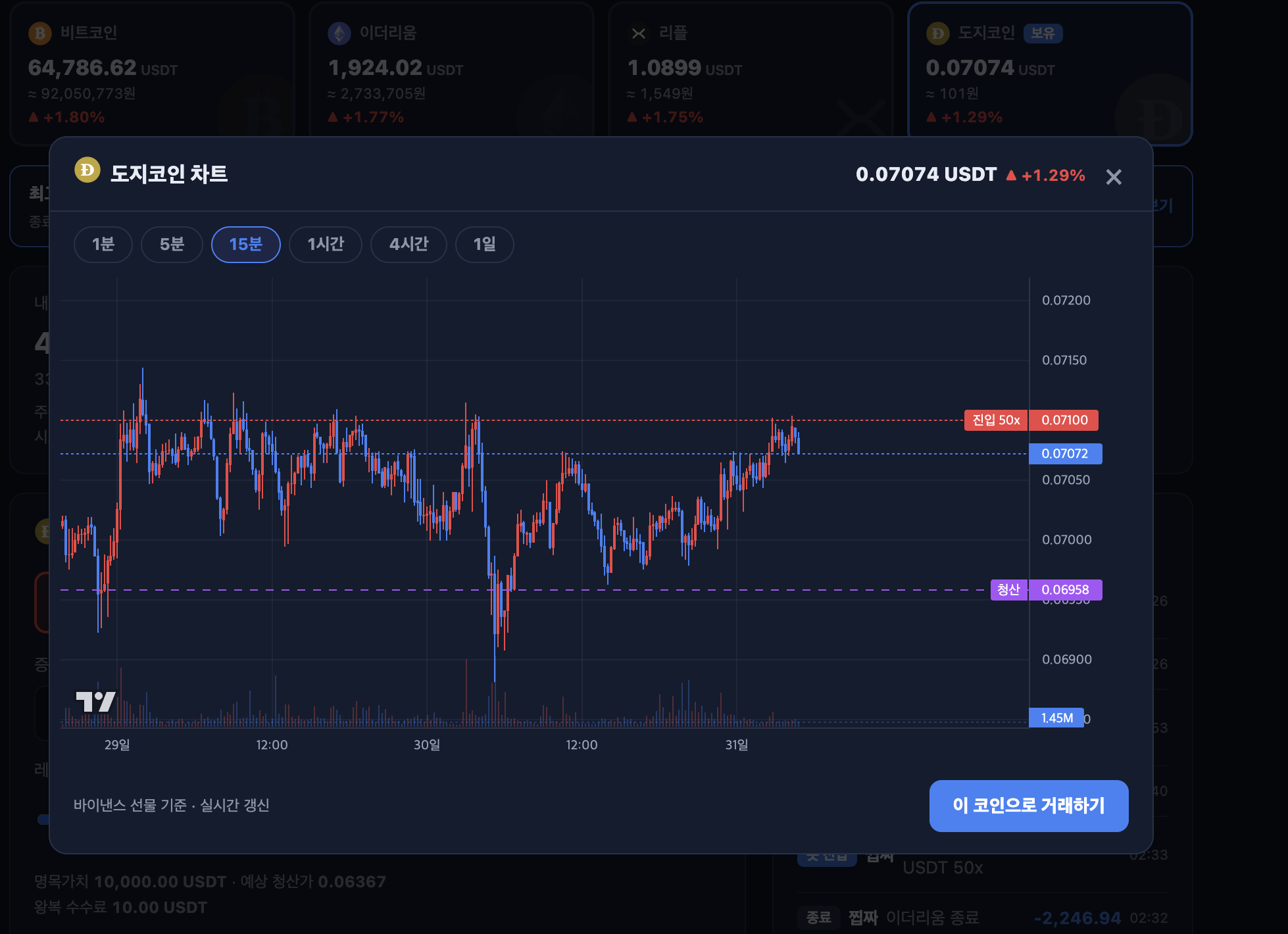
Task: Click the 12:00 label between 29일 and 30일
Action: click(272, 745)
